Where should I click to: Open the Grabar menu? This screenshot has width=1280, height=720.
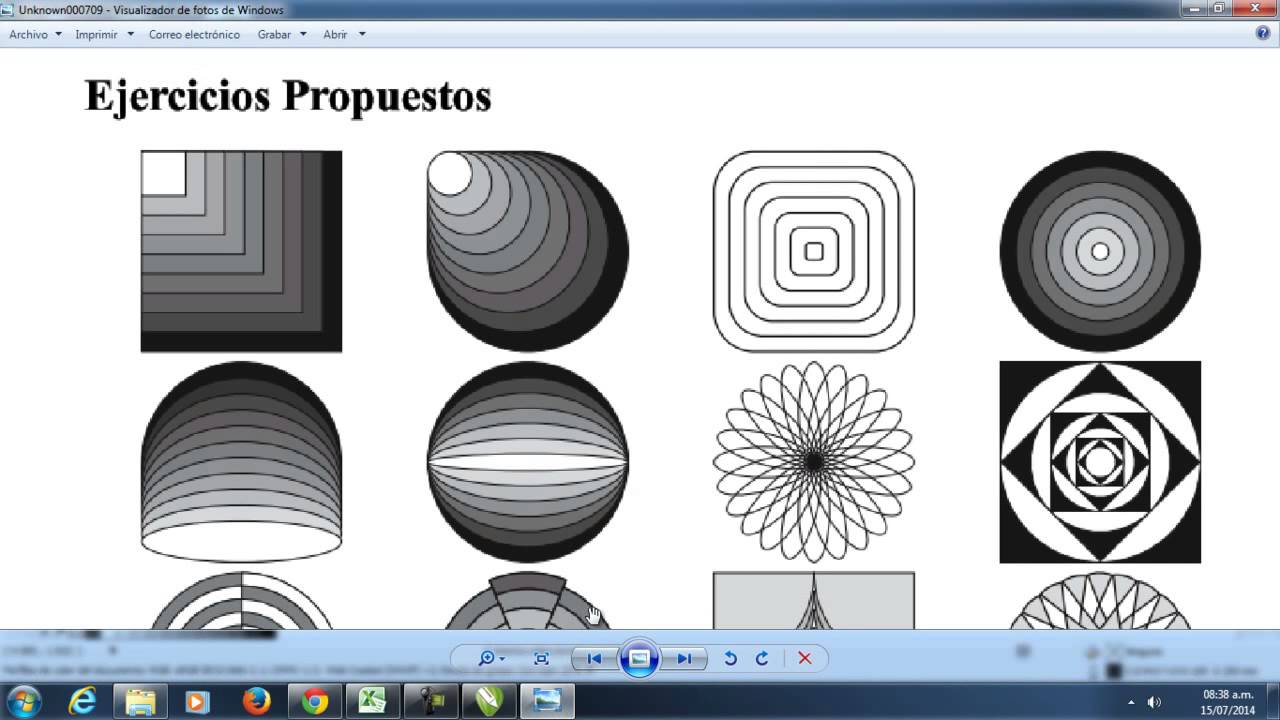click(274, 34)
